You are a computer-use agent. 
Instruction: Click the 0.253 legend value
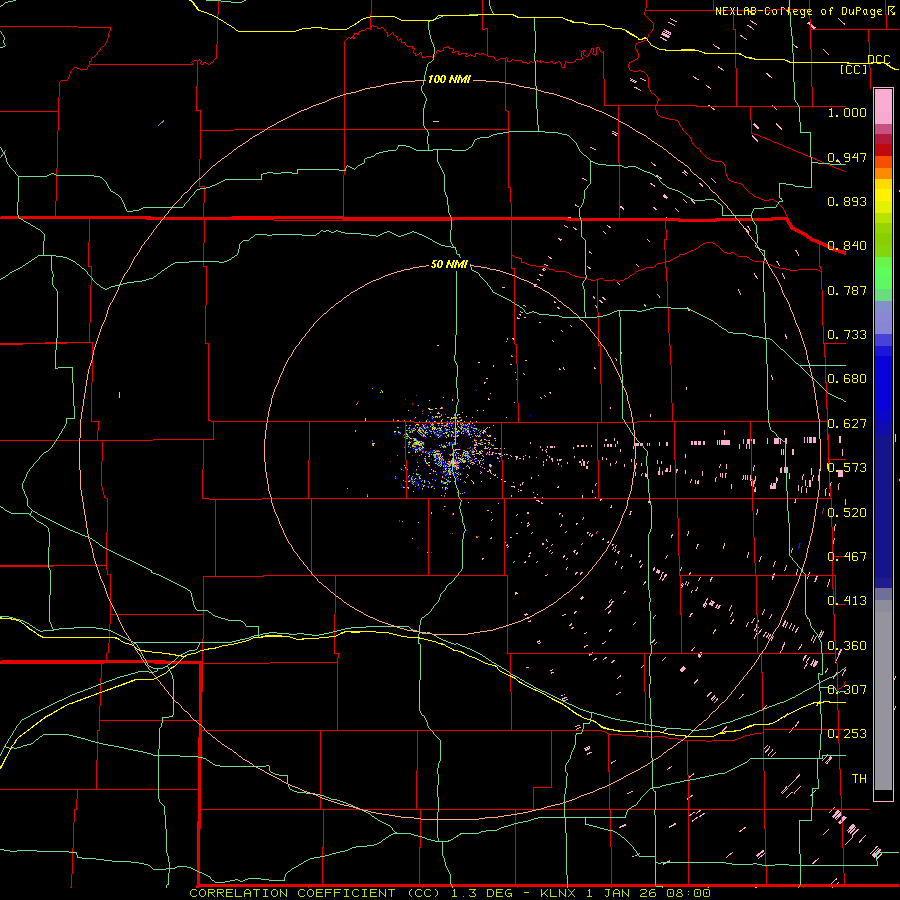point(847,734)
